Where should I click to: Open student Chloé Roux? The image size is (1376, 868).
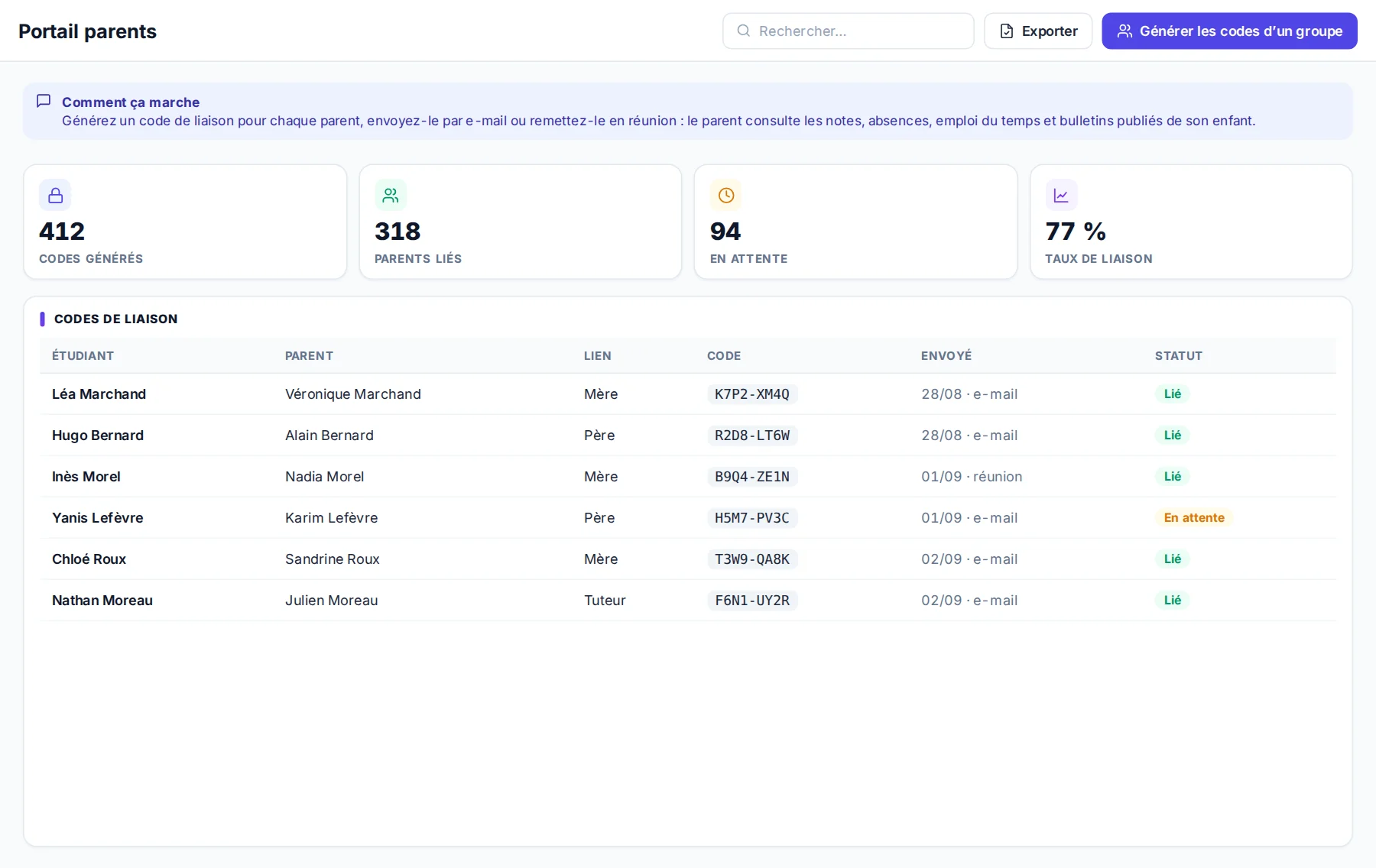pyautogui.click(x=89, y=559)
